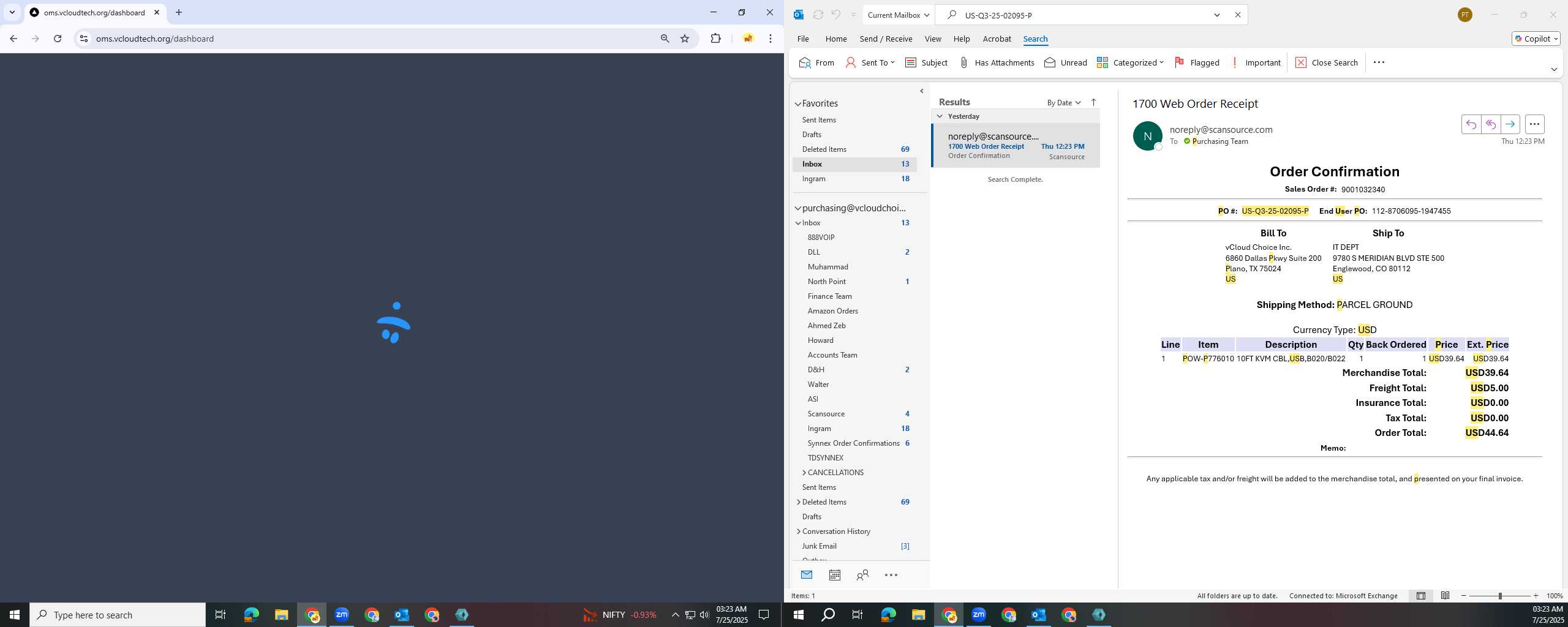Collapse the Favorites folder group
Screen dimensions: 1568x627
pos(798,104)
